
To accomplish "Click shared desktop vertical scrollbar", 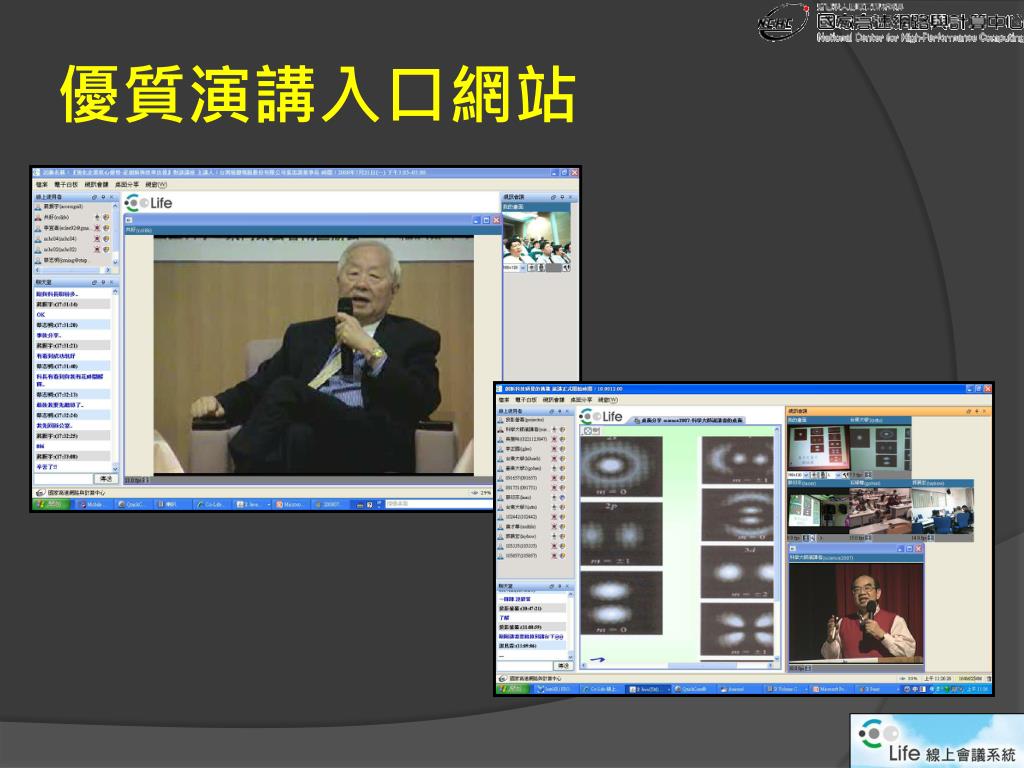I will [777, 546].
